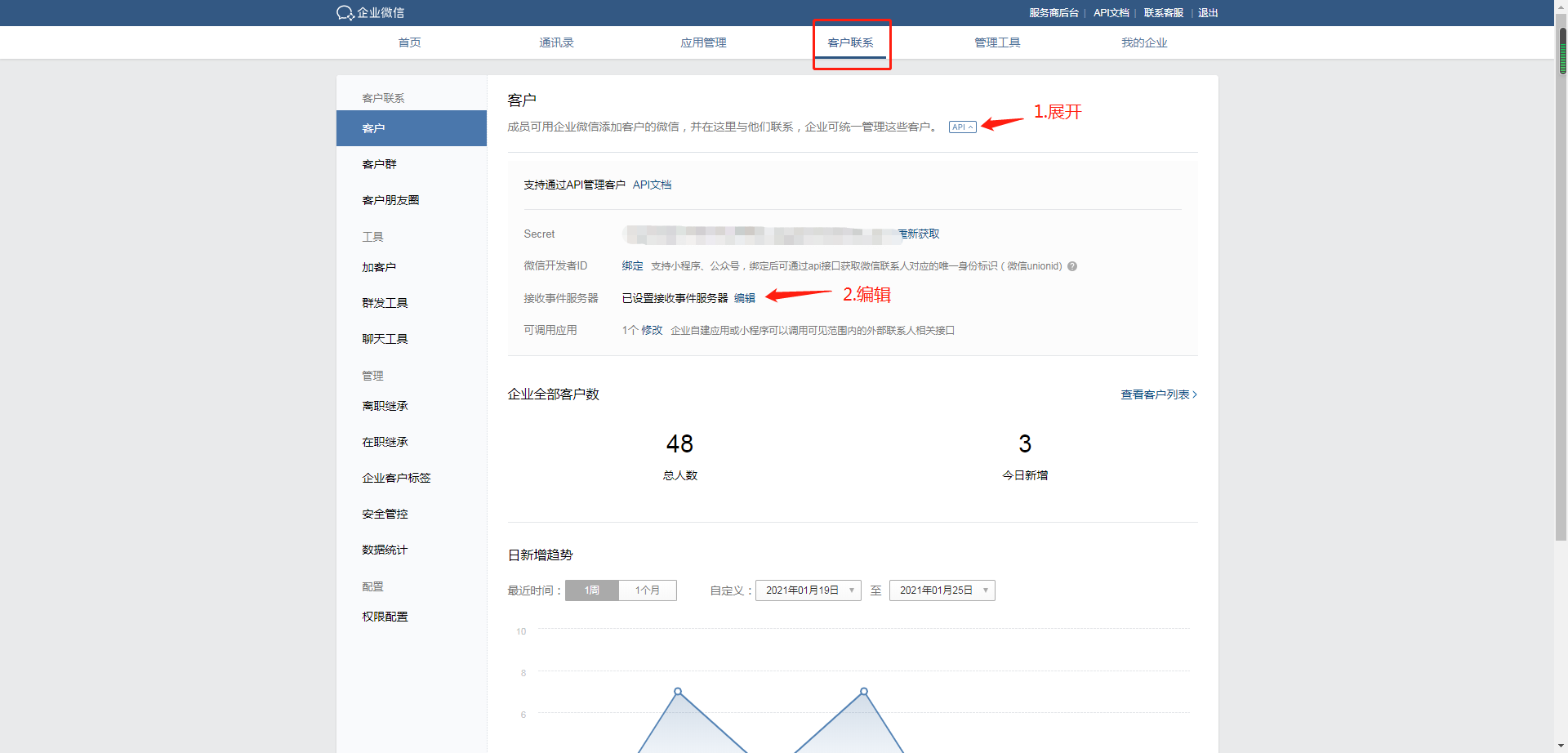Open the end date dropdown 2021年01月25日

tap(941, 590)
